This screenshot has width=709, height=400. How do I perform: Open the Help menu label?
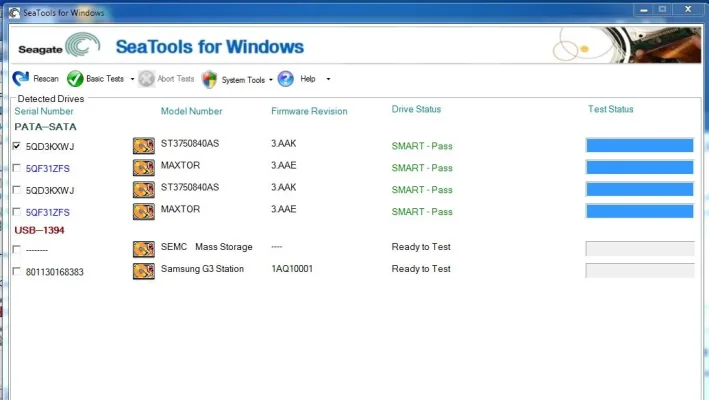(x=308, y=79)
